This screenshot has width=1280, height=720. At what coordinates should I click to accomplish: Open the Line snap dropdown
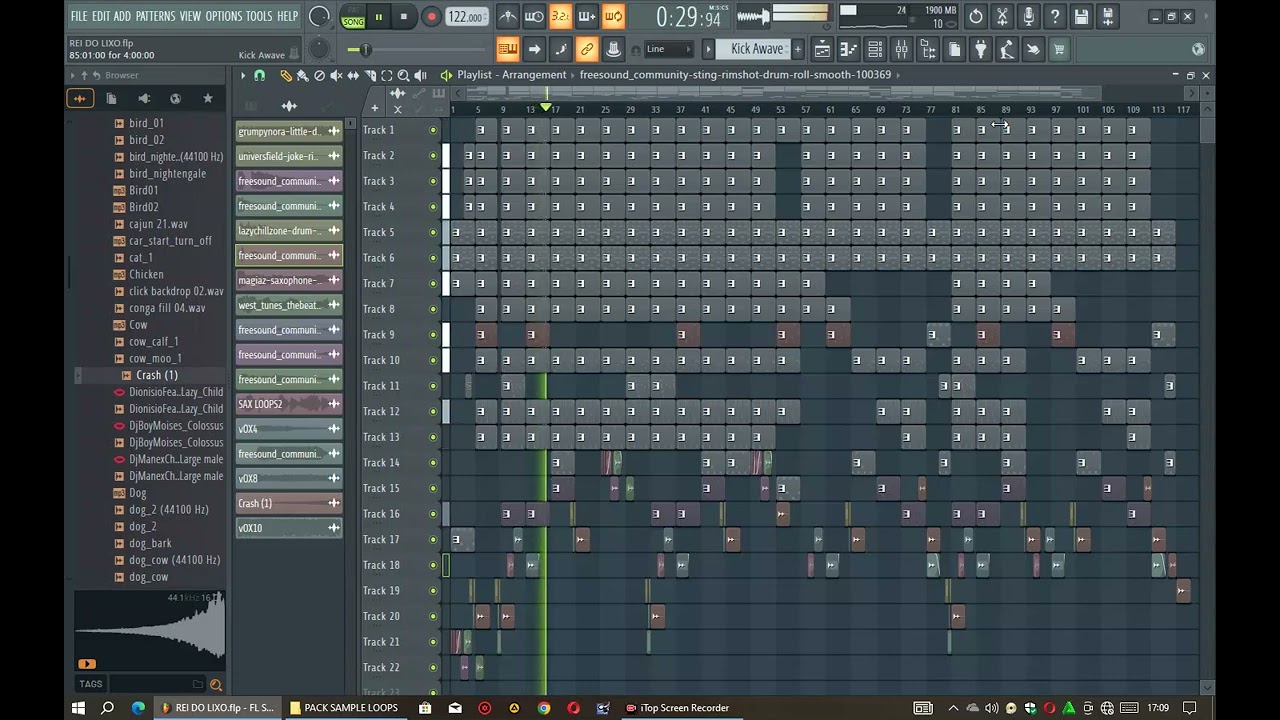click(668, 49)
